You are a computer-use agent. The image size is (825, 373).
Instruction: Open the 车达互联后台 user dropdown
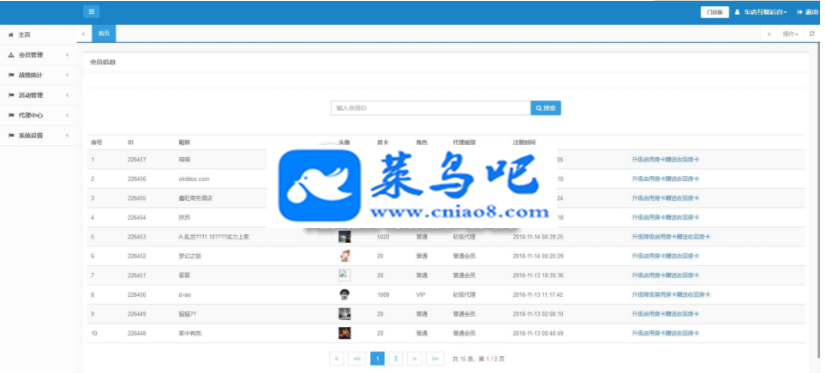pos(761,12)
